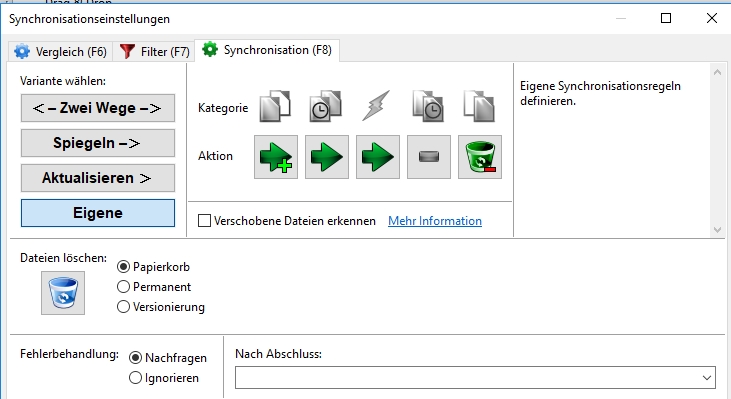Open the Nach Abschluss dropdown arrow
The width and height of the screenshot is (731, 399).
(707, 378)
